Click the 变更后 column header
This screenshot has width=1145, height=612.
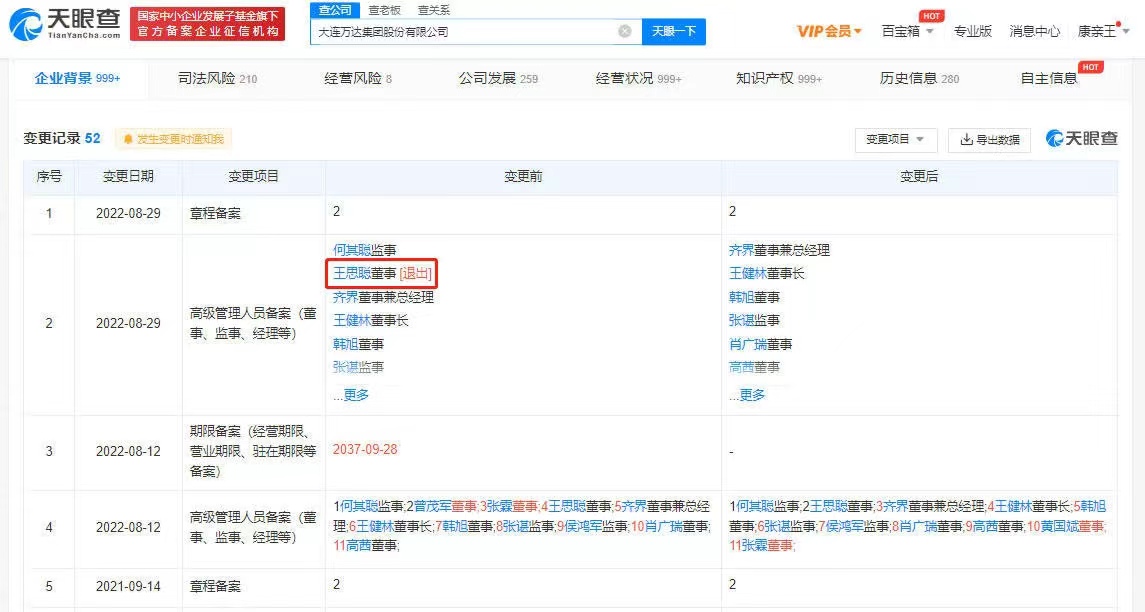click(x=919, y=177)
